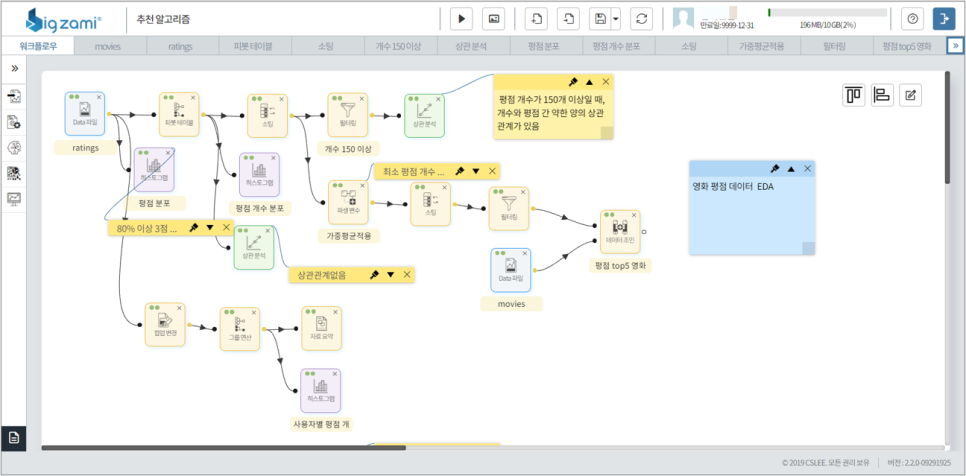Open the 피봇 테이블 tab
This screenshot has width=966, height=476.
[x=253, y=46]
